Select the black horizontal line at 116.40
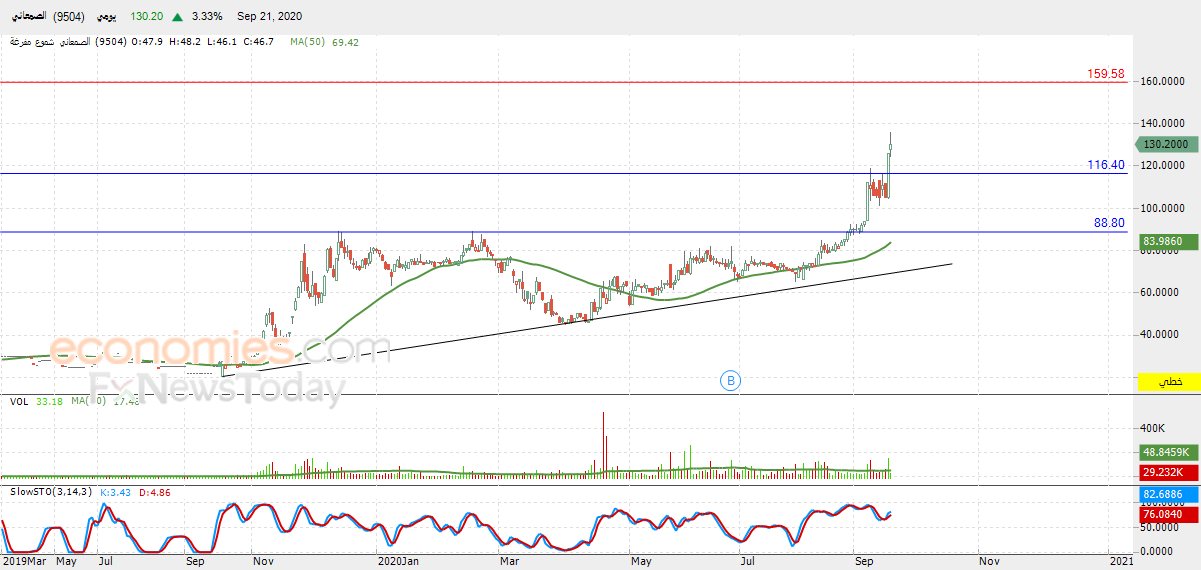The width and height of the screenshot is (1201, 570). point(564,173)
